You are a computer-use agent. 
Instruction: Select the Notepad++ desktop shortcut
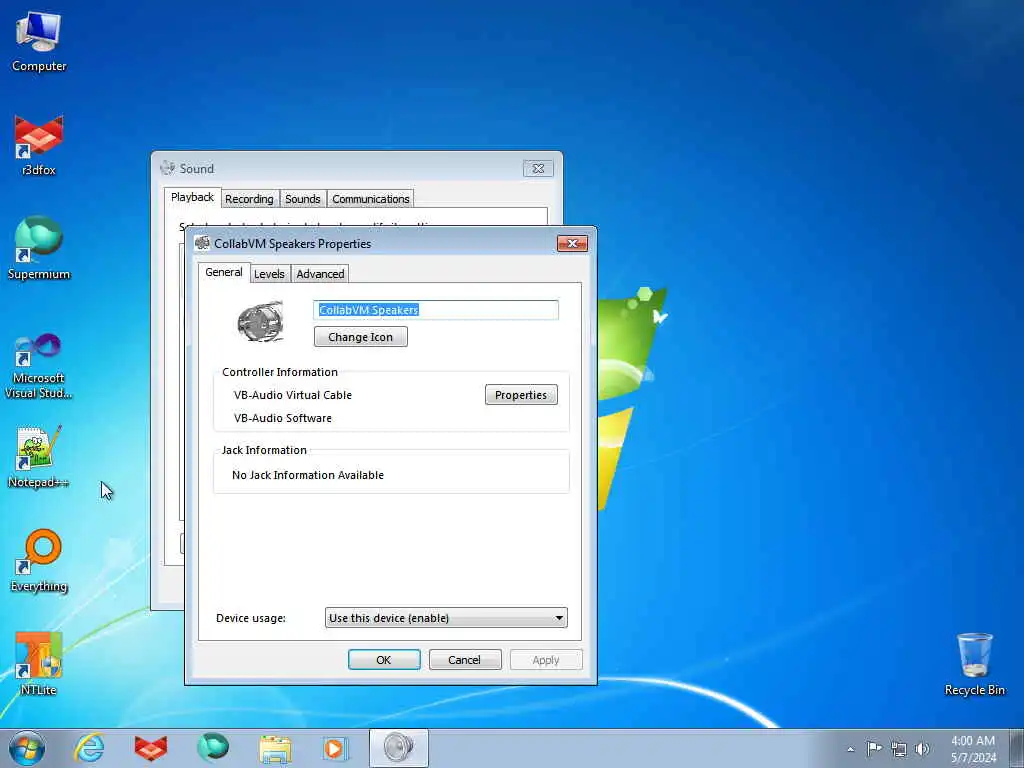(x=39, y=457)
